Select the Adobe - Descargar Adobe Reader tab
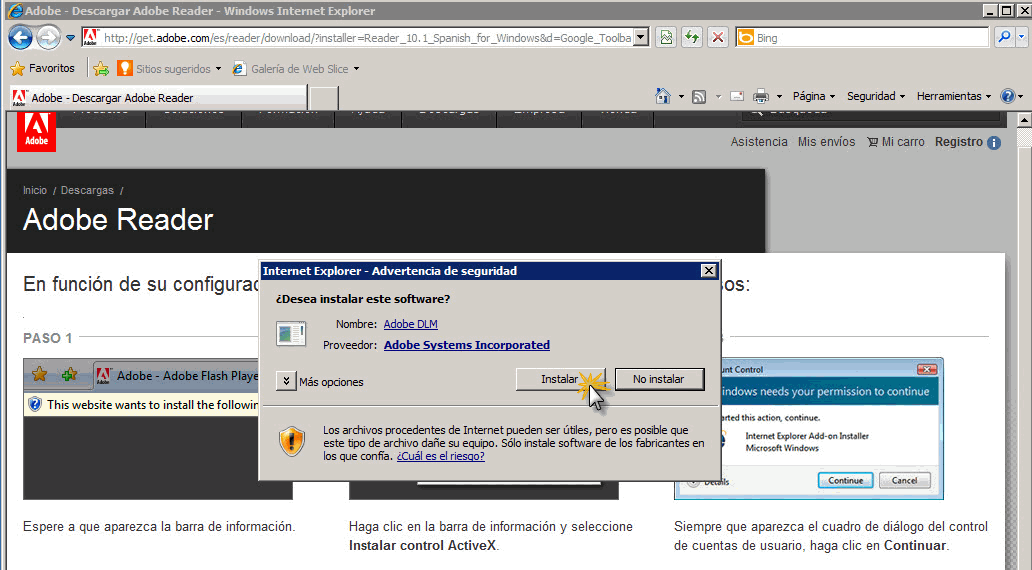The image size is (1032, 570). tap(158, 98)
